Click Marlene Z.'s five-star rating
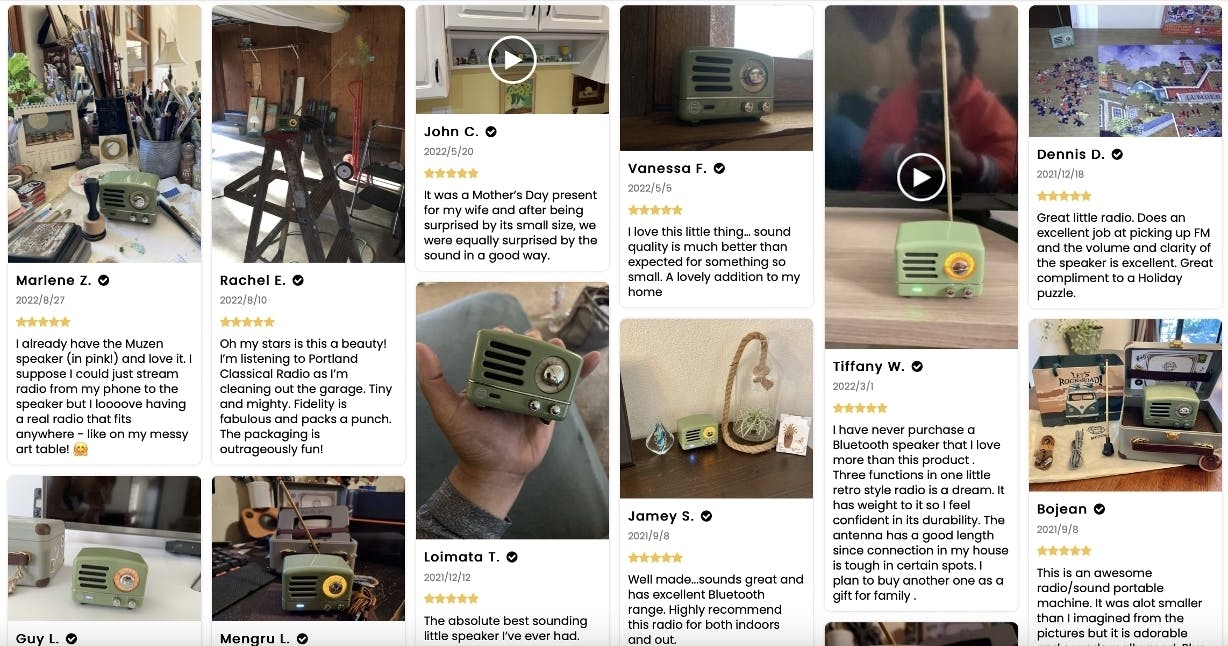Image resolution: width=1228 pixels, height=646 pixels. [x=43, y=322]
